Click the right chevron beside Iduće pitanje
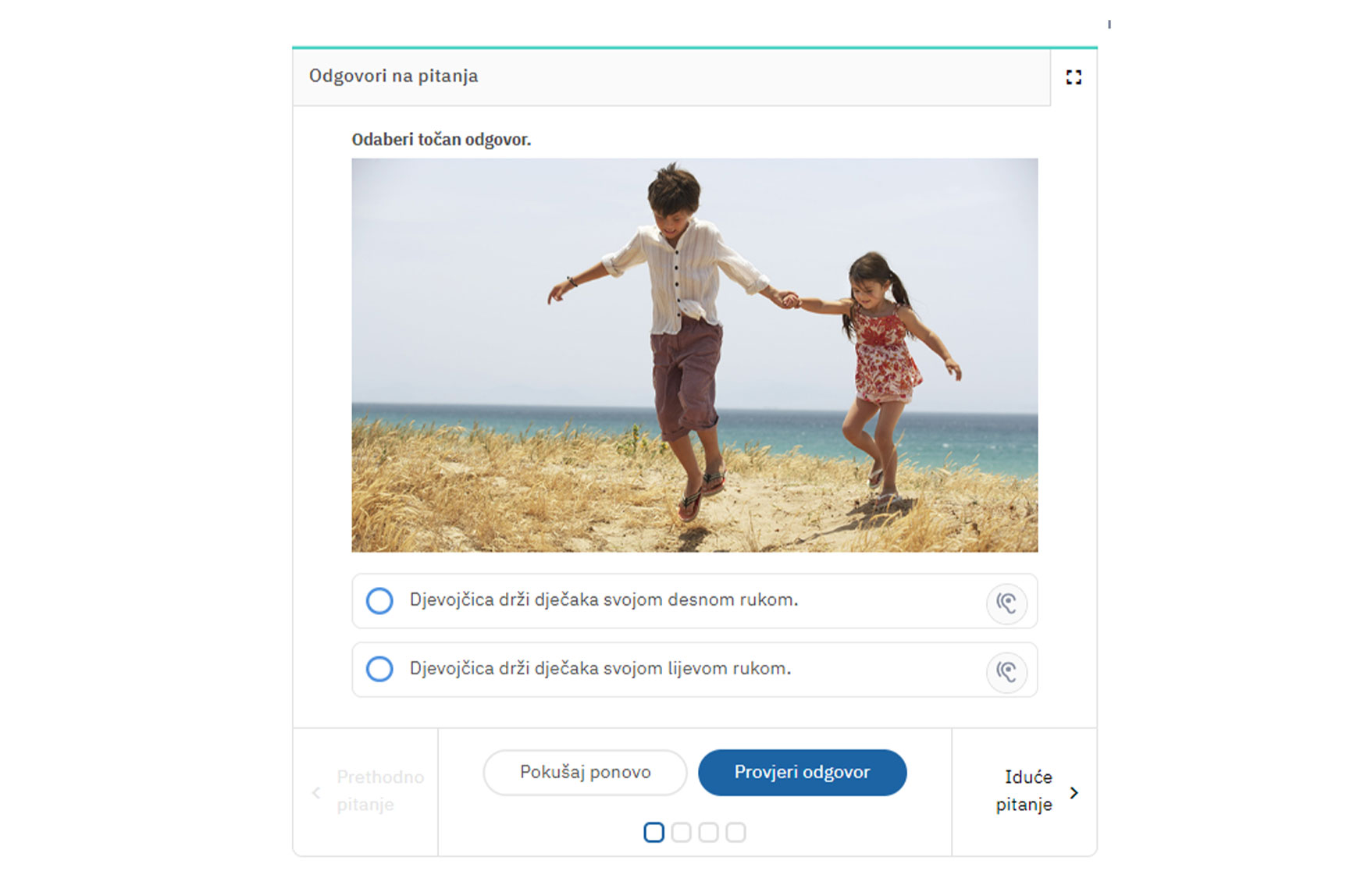Viewport: 1364px width, 896px height. click(1074, 793)
